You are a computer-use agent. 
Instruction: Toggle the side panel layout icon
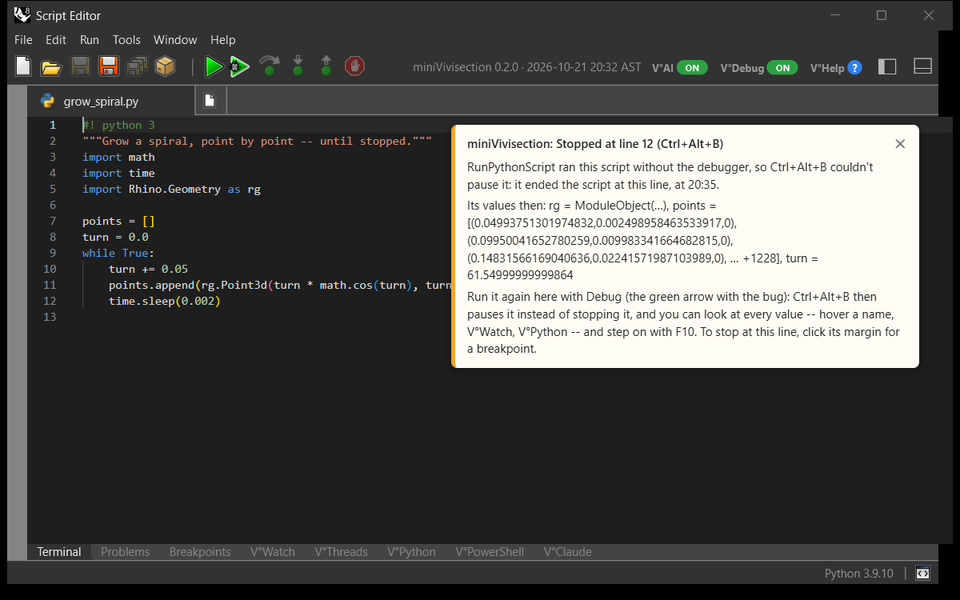(x=887, y=66)
